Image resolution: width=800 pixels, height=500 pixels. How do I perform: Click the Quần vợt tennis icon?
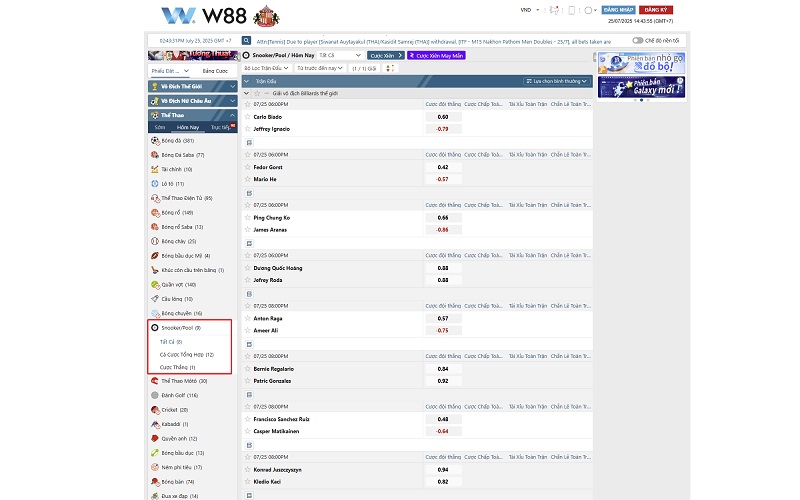154,284
